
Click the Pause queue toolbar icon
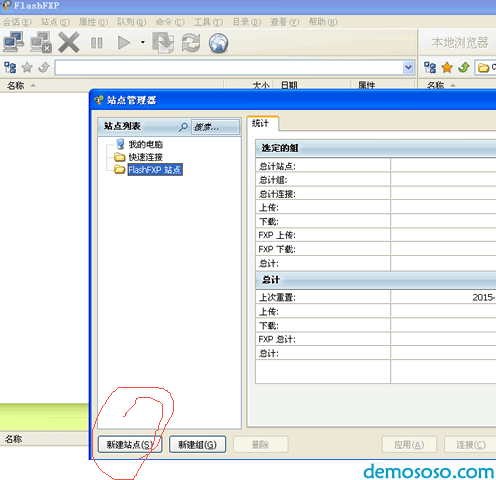coord(97,43)
